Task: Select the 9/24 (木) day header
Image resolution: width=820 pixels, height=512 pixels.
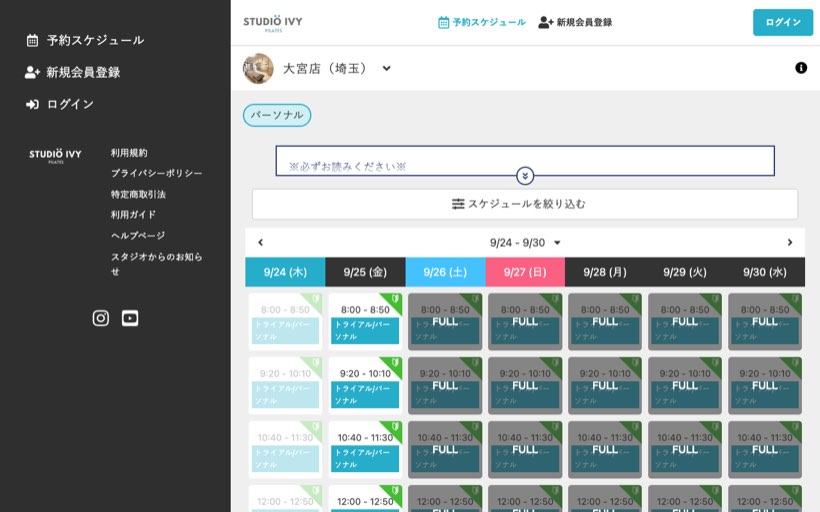Action: coord(285,272)
